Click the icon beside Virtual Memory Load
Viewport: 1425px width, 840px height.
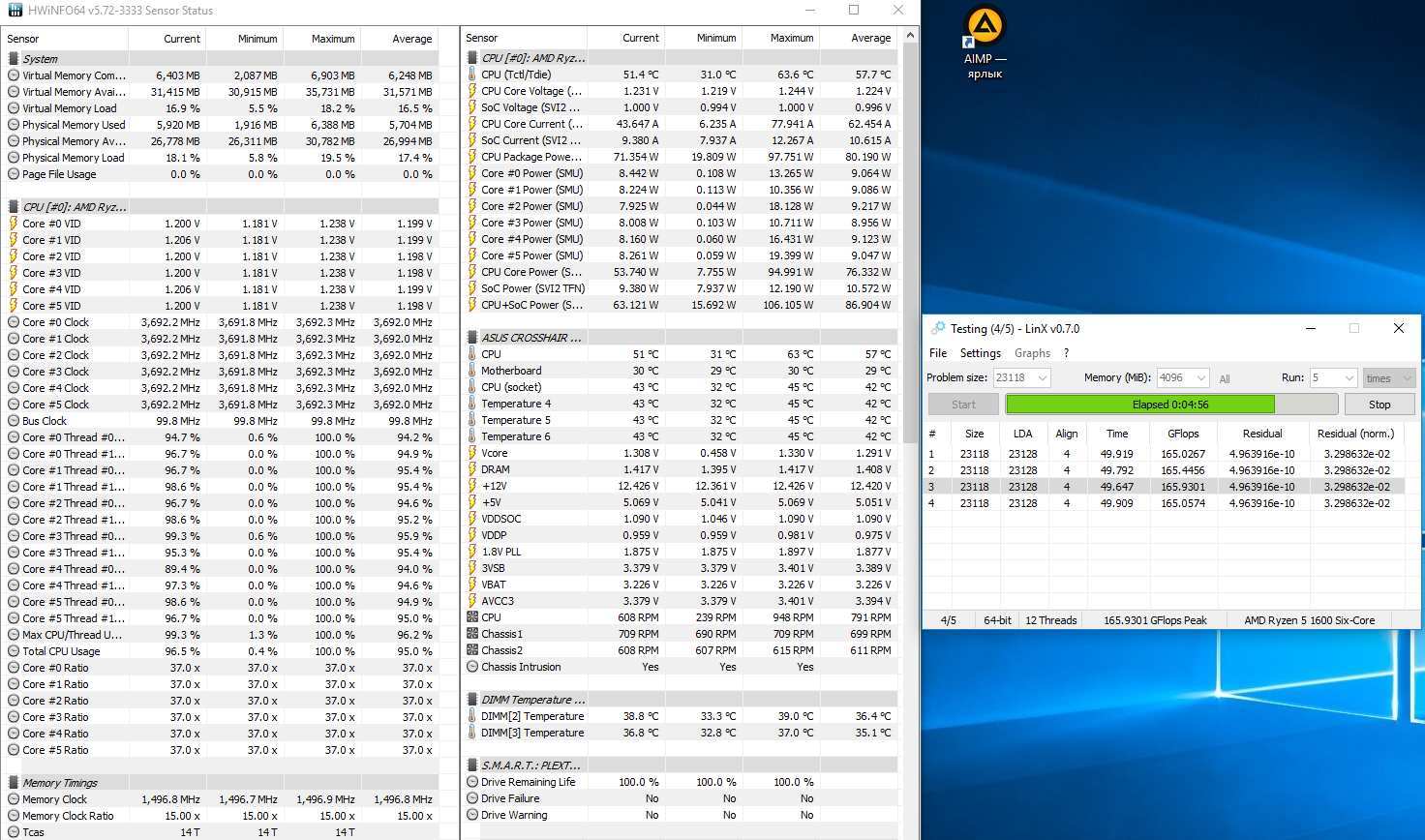pyautogui.click(x=14, y=108)
